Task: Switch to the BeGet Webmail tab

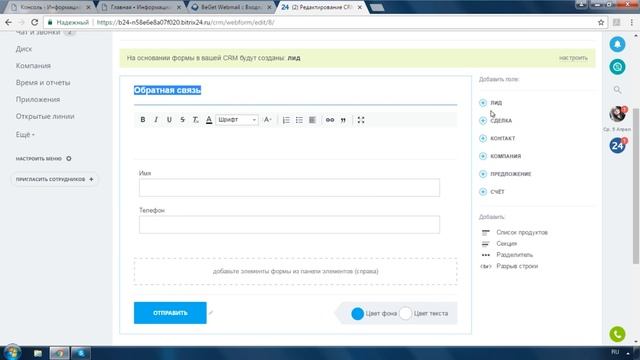Action: (x=232, y=7)
